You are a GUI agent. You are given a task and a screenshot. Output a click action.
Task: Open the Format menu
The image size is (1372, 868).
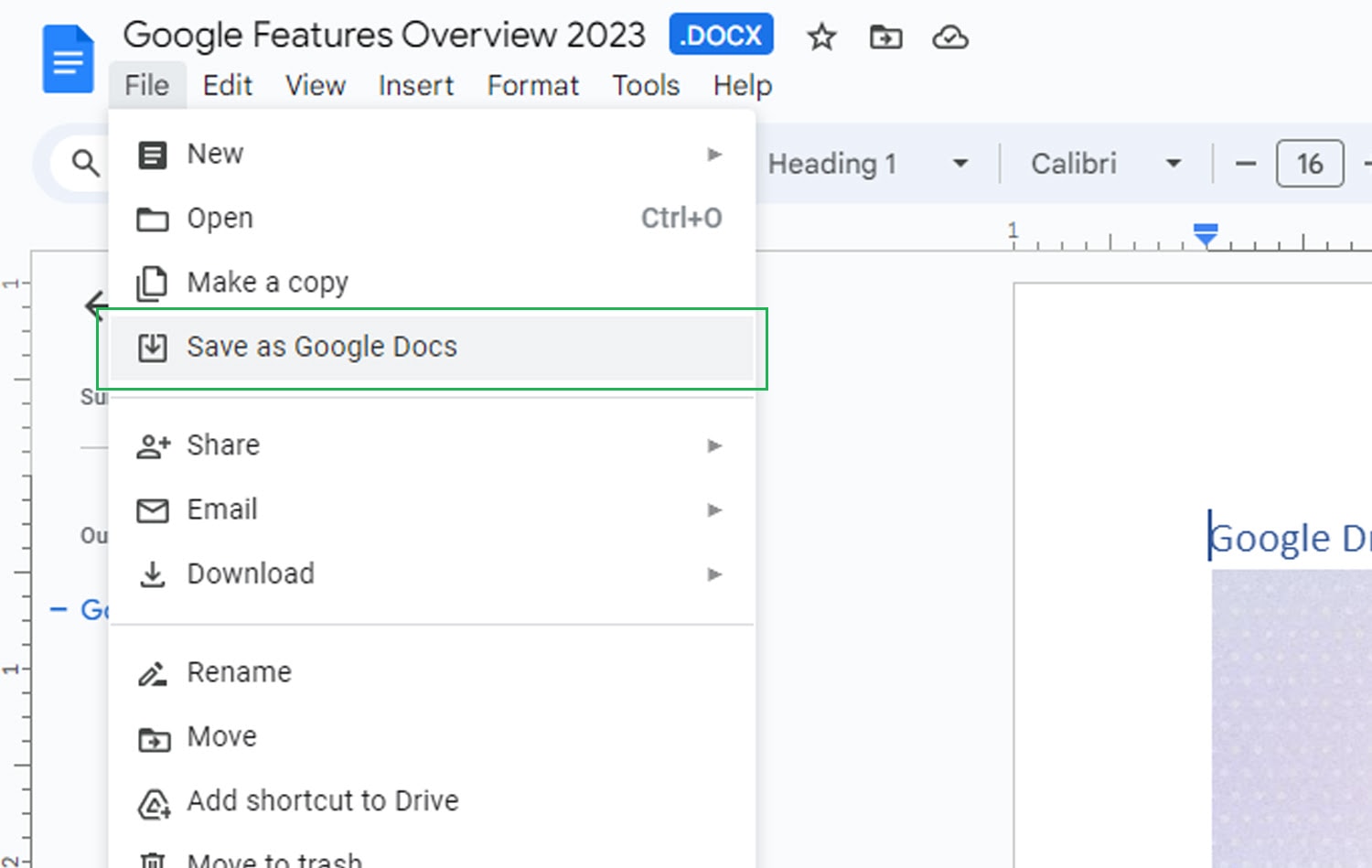coord(533,84)
